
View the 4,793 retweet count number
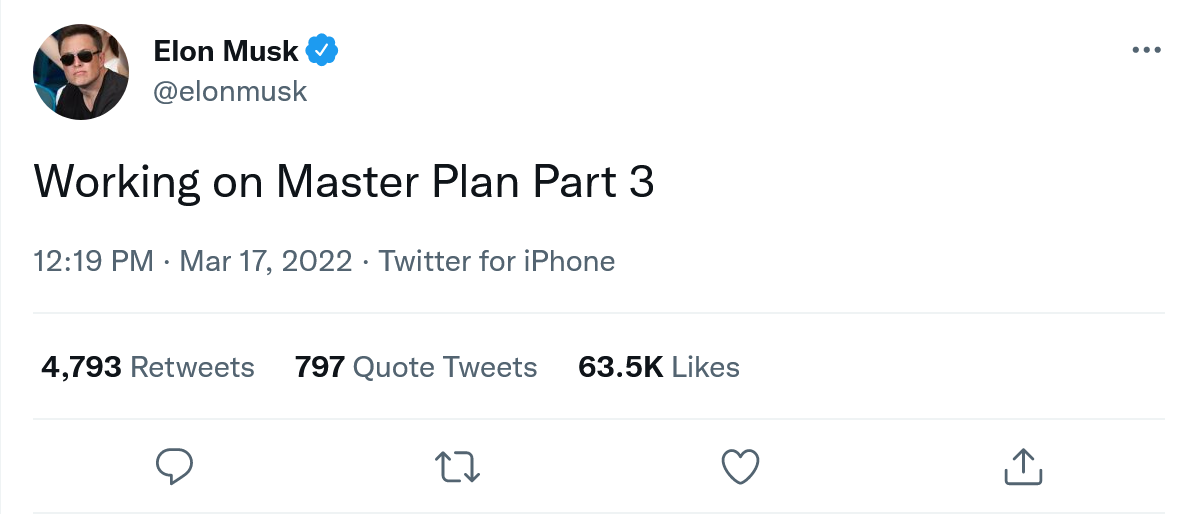click(x=81, y=367)
